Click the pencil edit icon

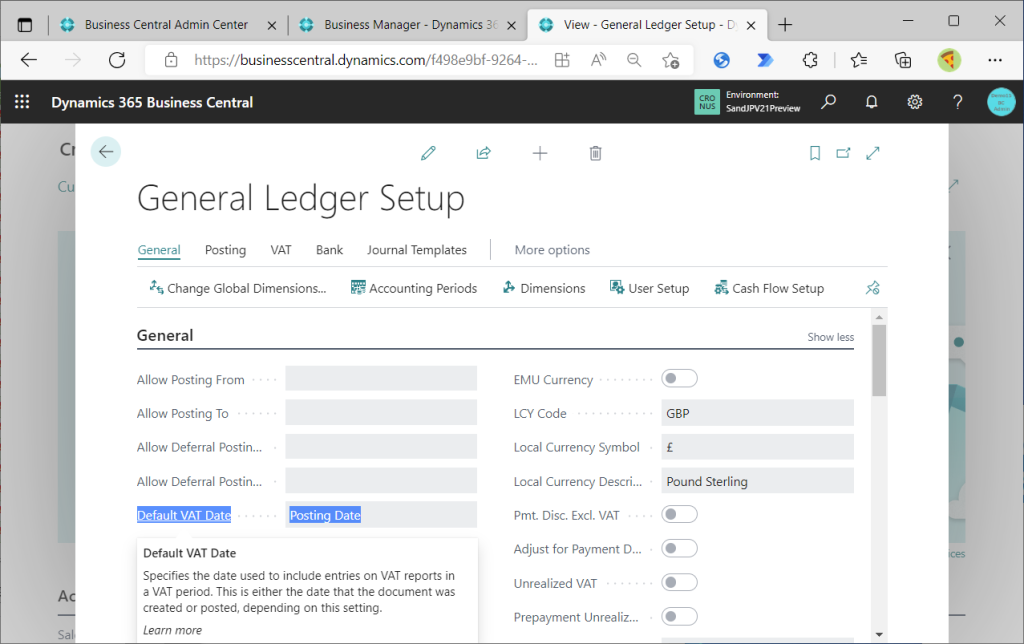point(429,153)
